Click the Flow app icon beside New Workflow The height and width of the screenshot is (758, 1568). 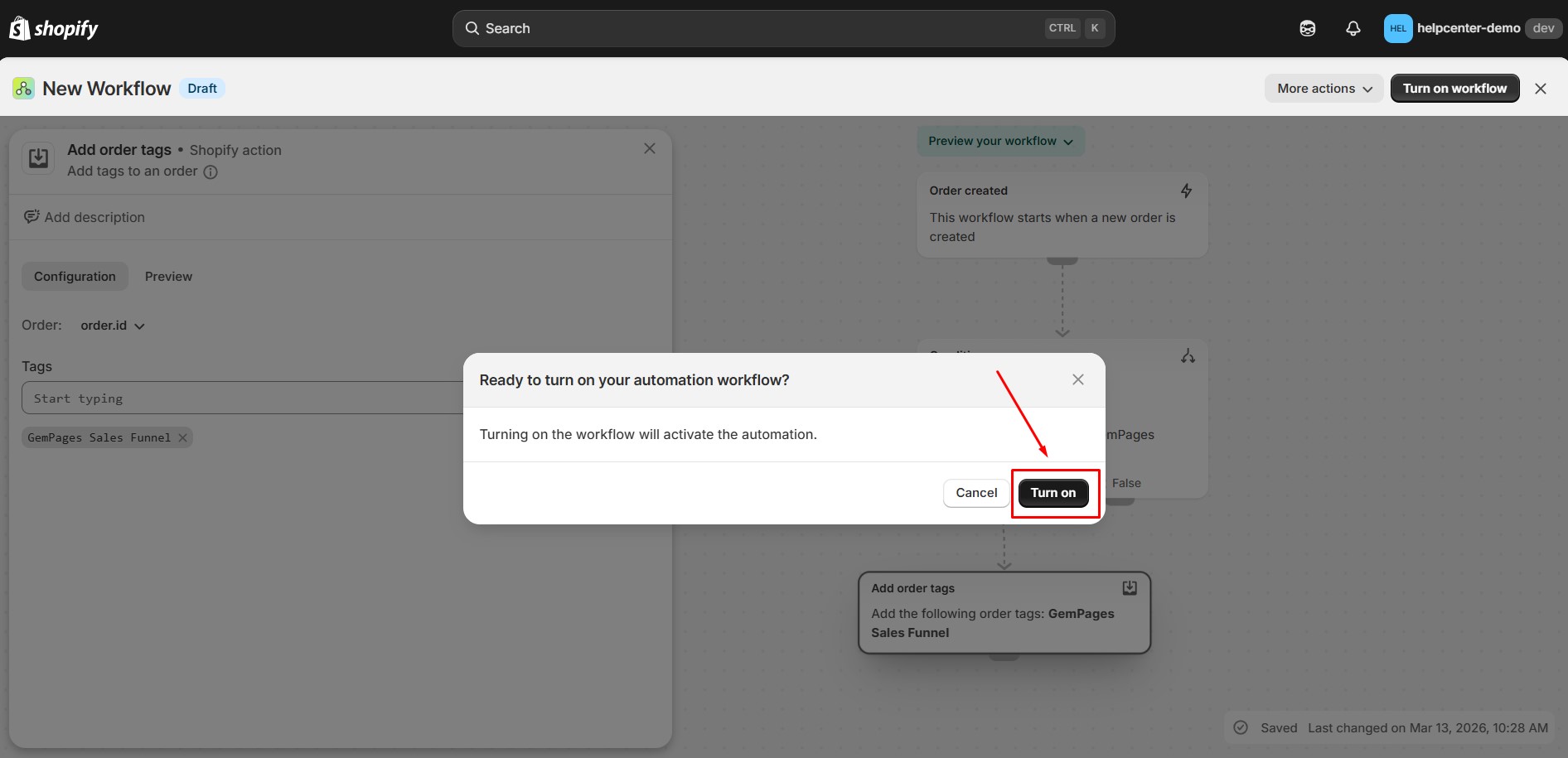click(x=23, y=89)
